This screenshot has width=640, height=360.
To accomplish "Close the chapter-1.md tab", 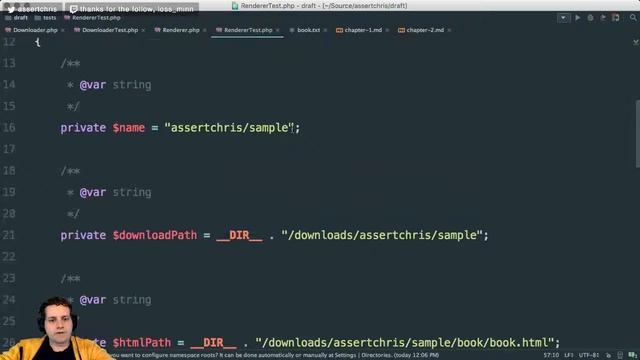I will click(387, 30).
